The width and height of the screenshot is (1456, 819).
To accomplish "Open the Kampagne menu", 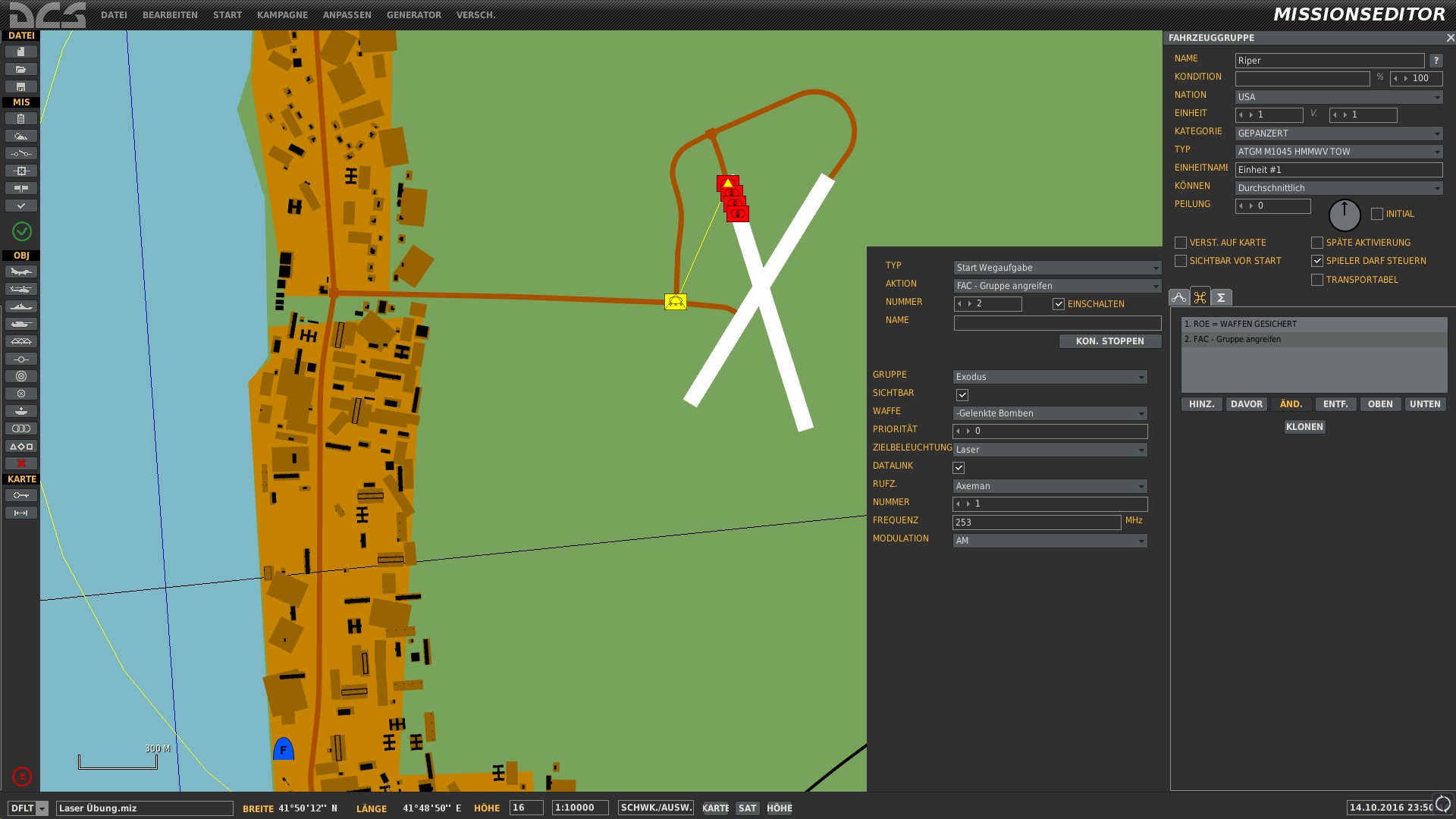I will 282,15.
